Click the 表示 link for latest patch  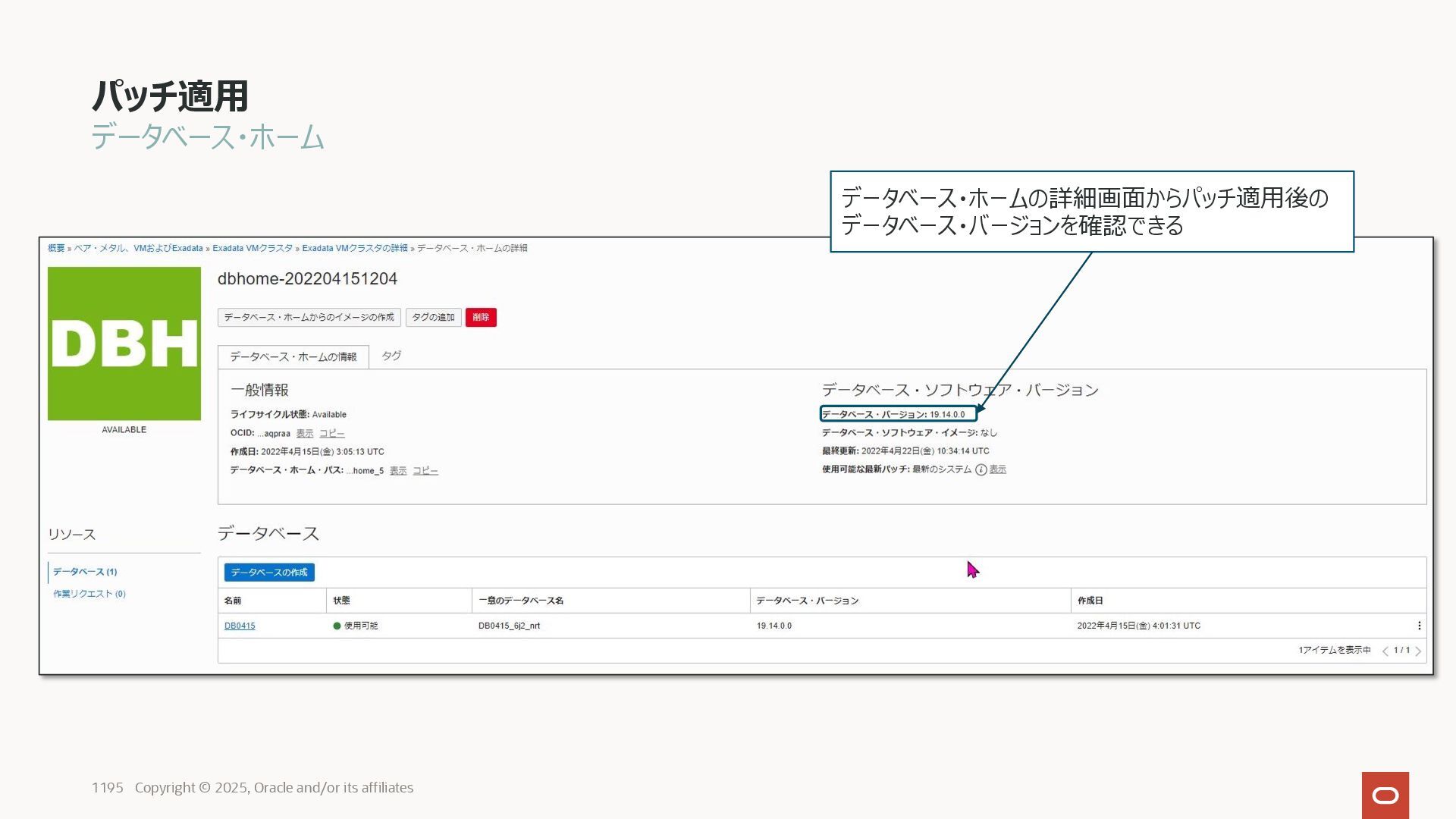coord(997,470)
